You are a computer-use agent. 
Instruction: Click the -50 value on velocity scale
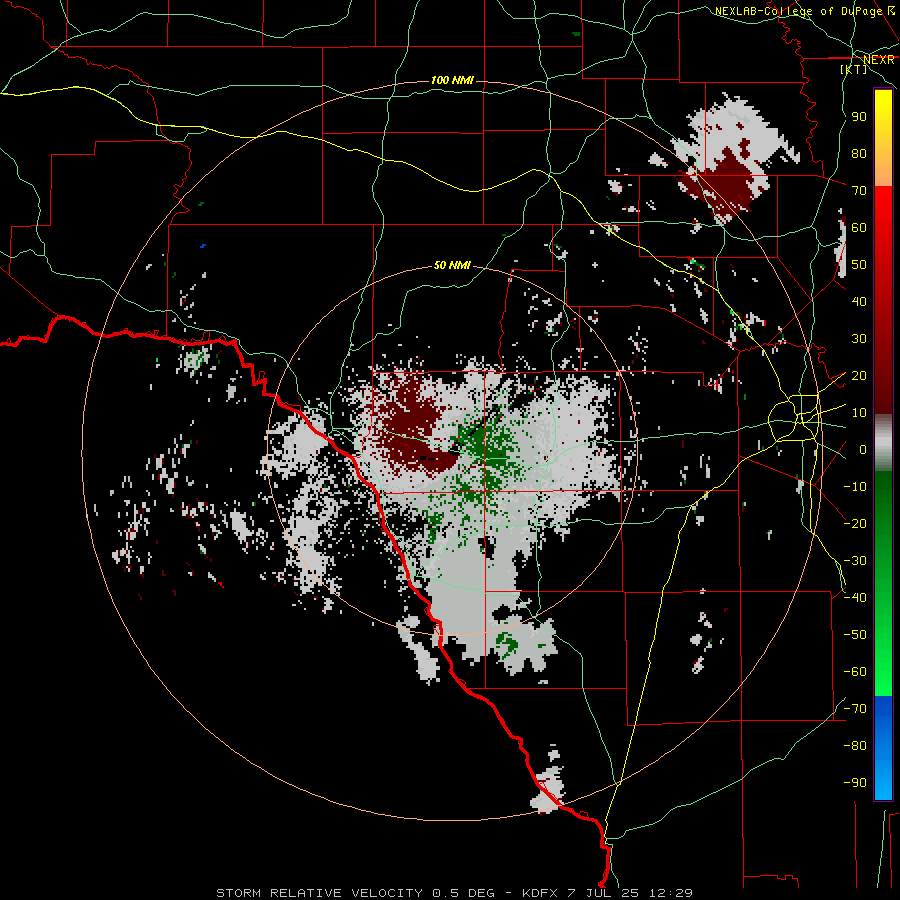point(855,634)
